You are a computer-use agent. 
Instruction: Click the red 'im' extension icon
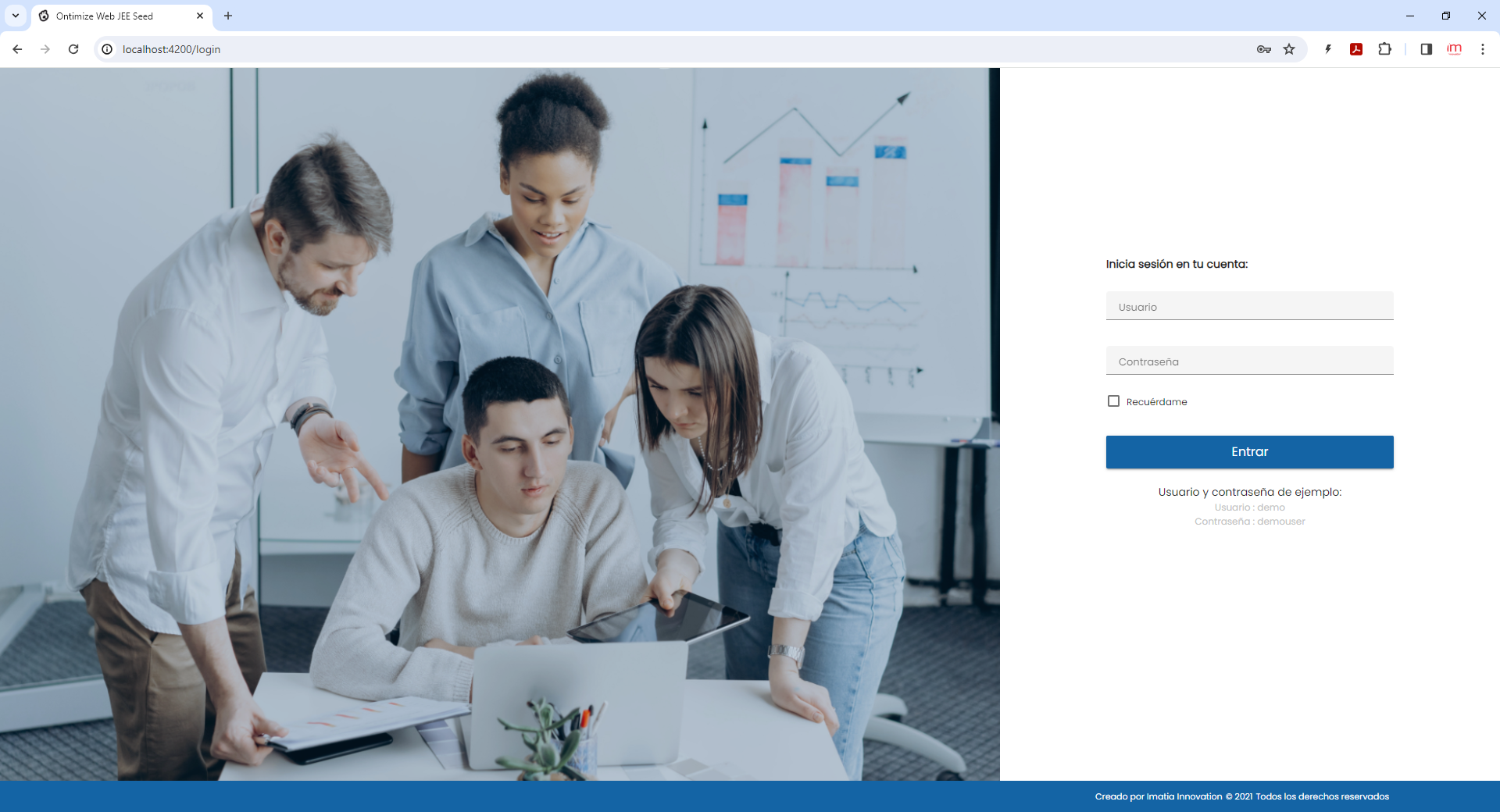pyautogui.click(x=1454, y=49)
